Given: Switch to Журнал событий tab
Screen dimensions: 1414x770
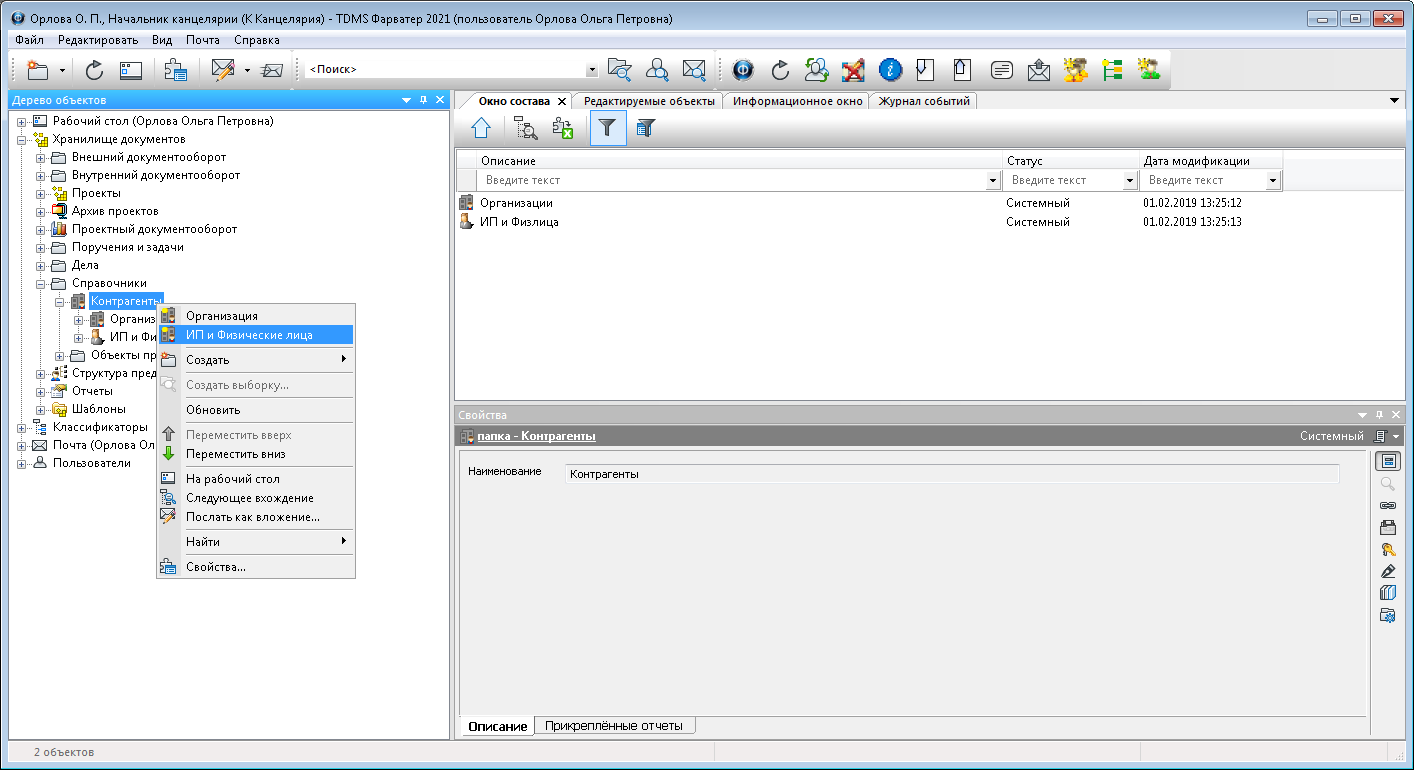Looking at the screenshot, I should pos(923,101).
